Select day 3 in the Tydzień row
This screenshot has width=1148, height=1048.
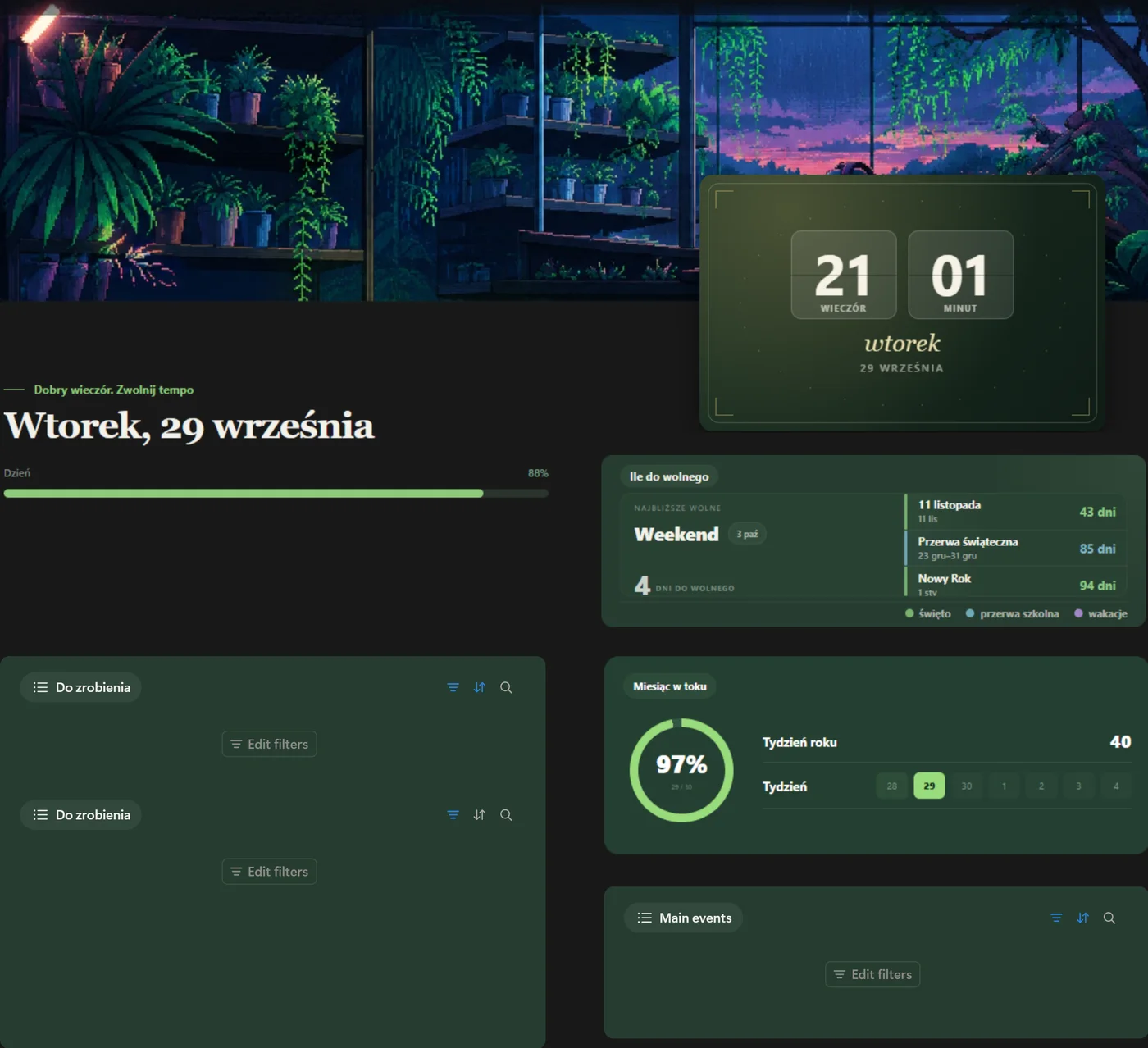[x=1078, y=786]
